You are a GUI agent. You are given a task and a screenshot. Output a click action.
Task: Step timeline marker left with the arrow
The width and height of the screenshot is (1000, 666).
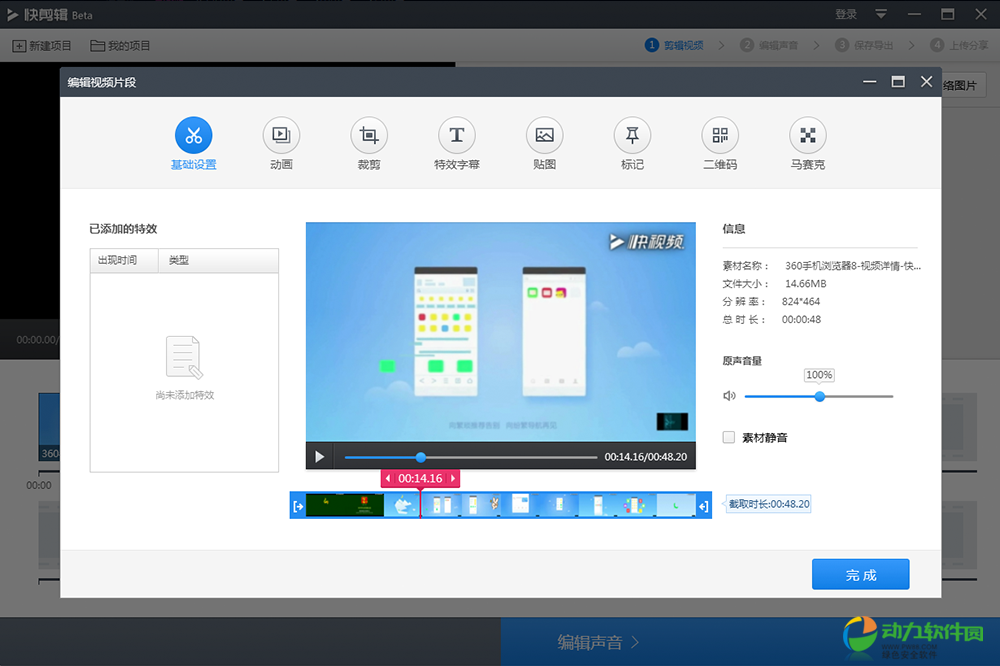[x=389, y=479]
